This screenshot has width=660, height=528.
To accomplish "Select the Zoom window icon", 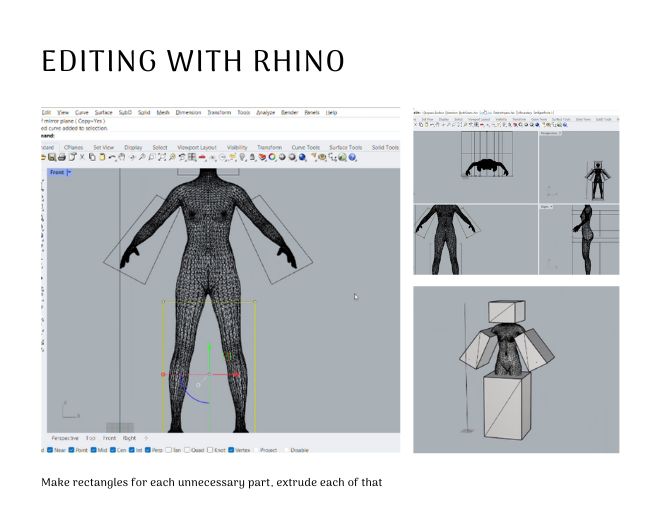I will click(152, 157).
